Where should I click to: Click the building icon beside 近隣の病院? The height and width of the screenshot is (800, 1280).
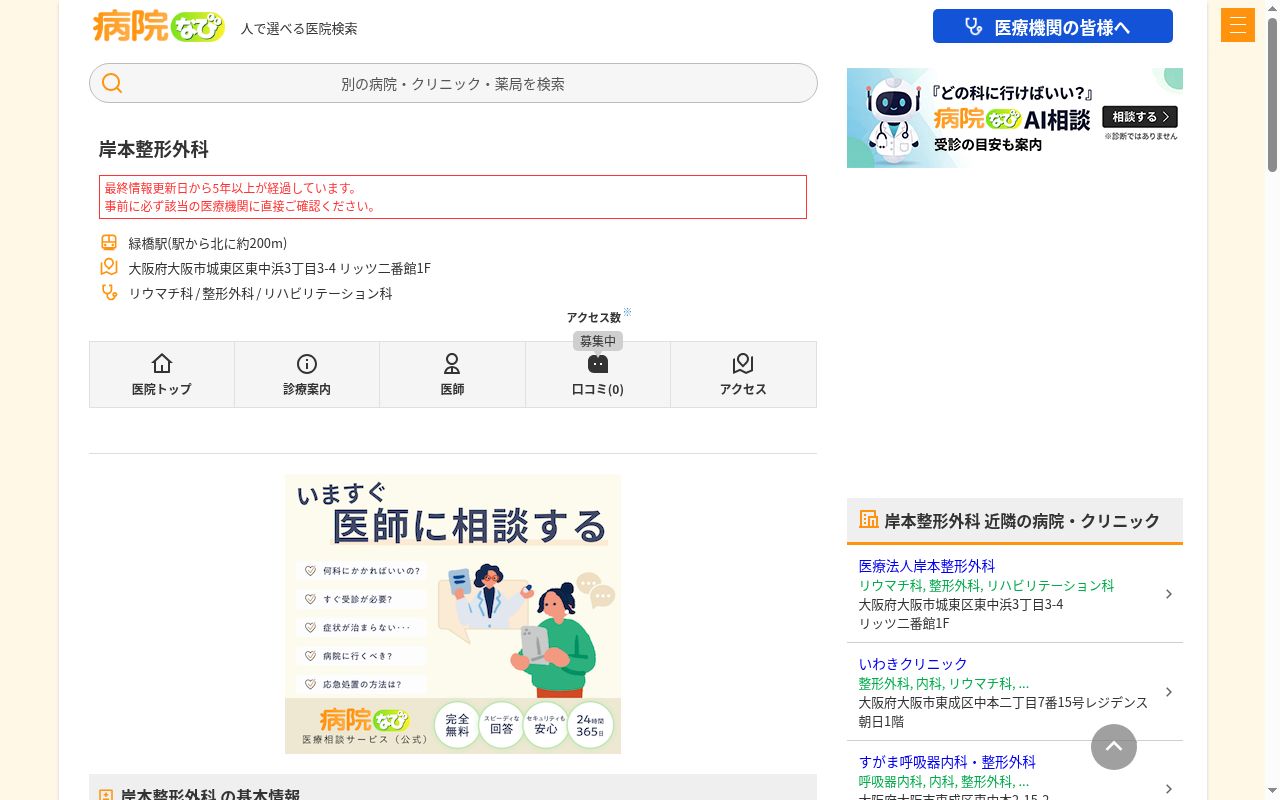pos(869,520)
